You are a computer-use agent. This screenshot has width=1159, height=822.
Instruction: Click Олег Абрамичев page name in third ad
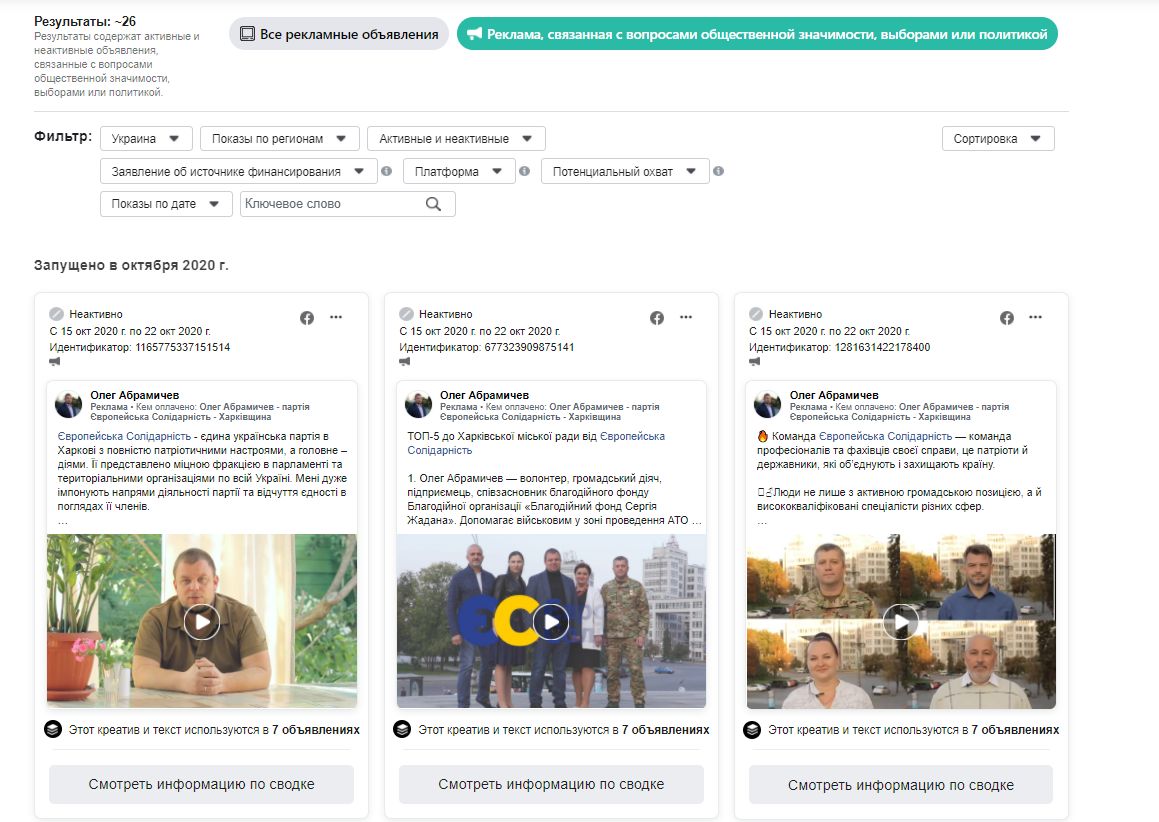(x=834, y=395)
